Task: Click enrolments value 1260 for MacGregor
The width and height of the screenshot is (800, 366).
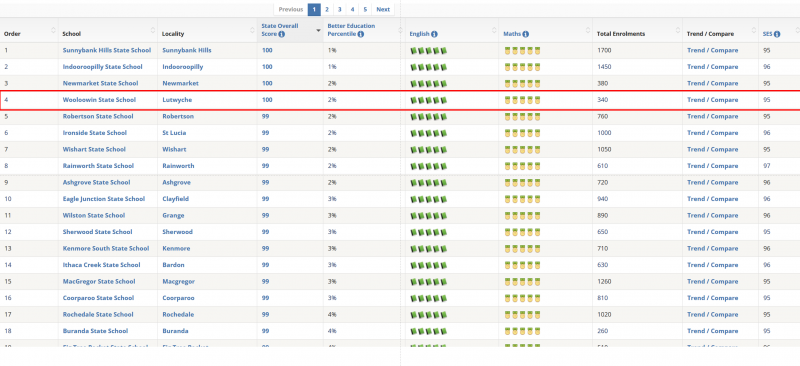Action: [604, 281]
